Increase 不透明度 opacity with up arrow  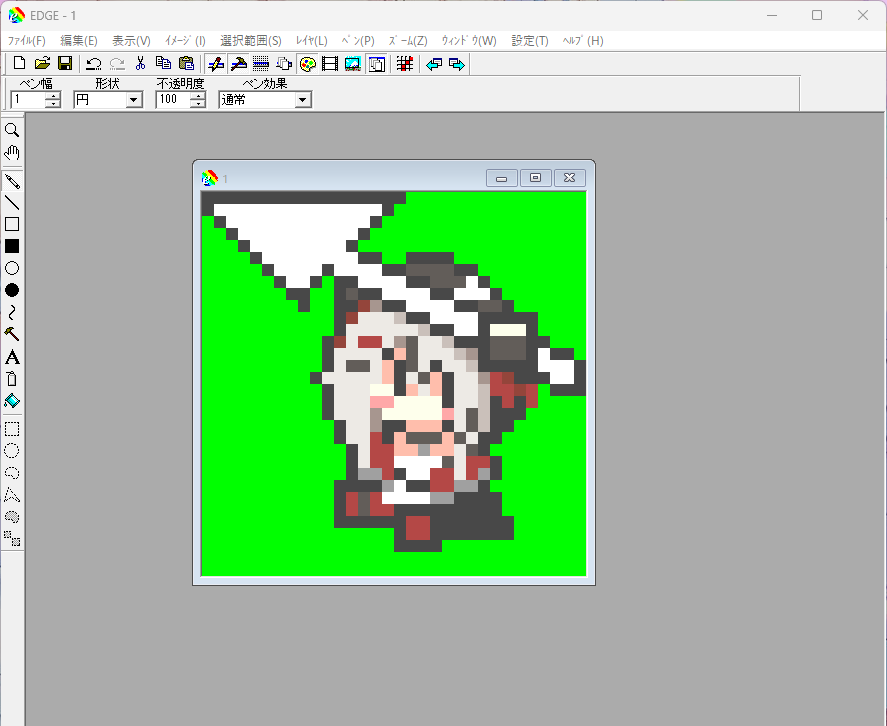point(197,96)
